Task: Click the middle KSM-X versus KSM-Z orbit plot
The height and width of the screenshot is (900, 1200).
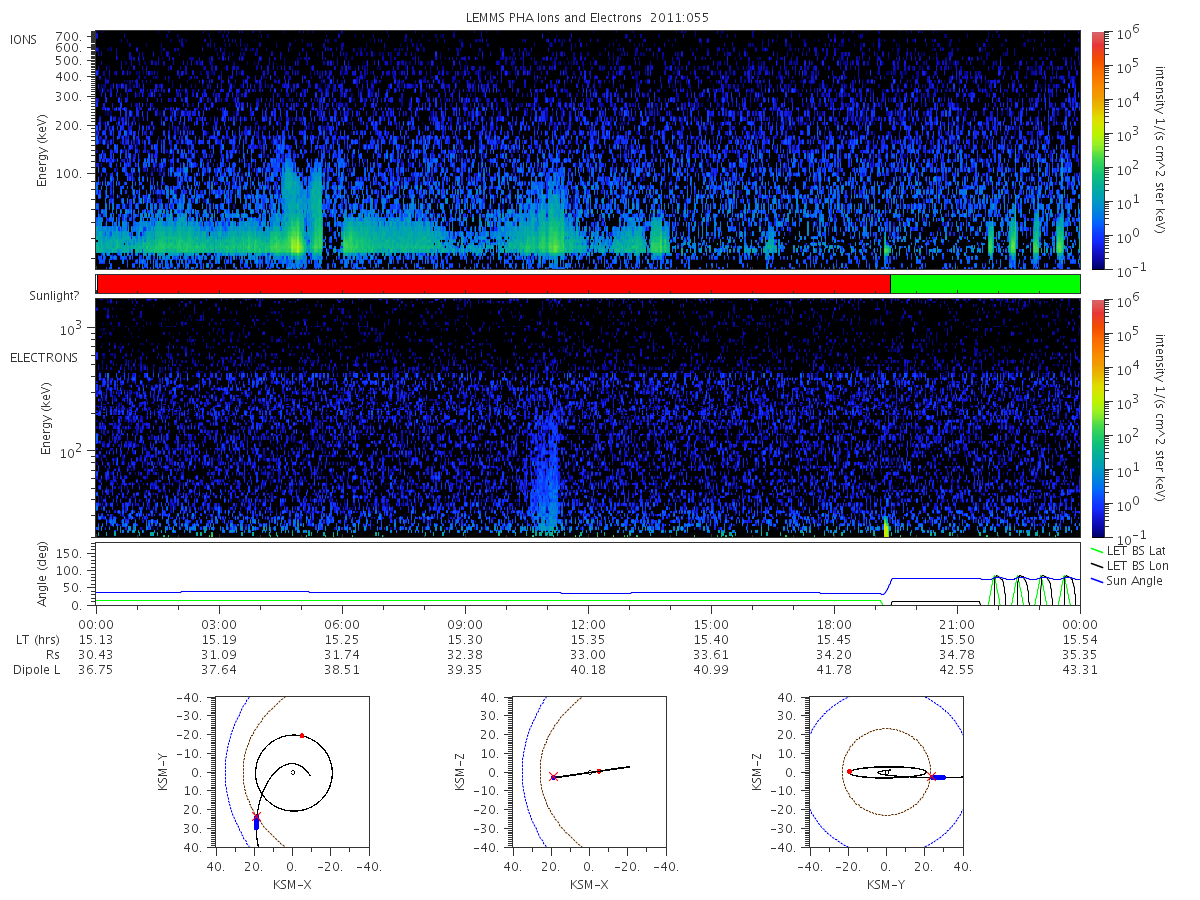Action: tap(589, 772)
